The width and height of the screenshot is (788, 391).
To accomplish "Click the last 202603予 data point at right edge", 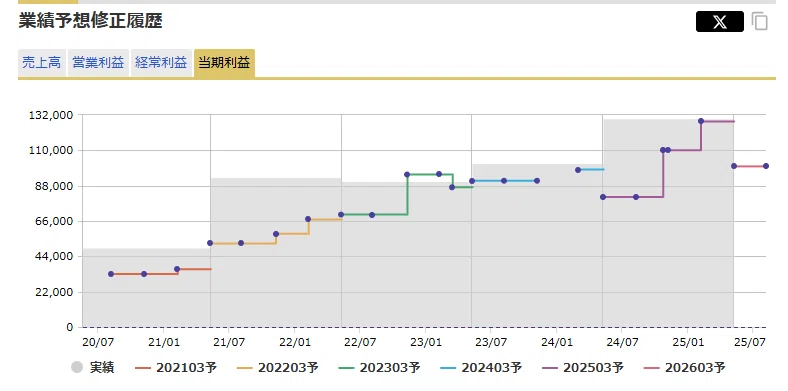I will tap(766, 166).
